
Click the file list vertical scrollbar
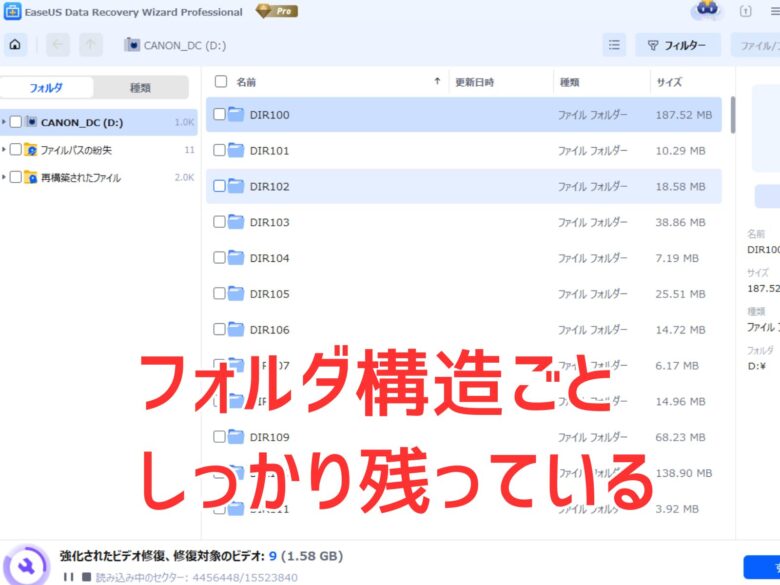pyautogui.click(x=732, y=115)
